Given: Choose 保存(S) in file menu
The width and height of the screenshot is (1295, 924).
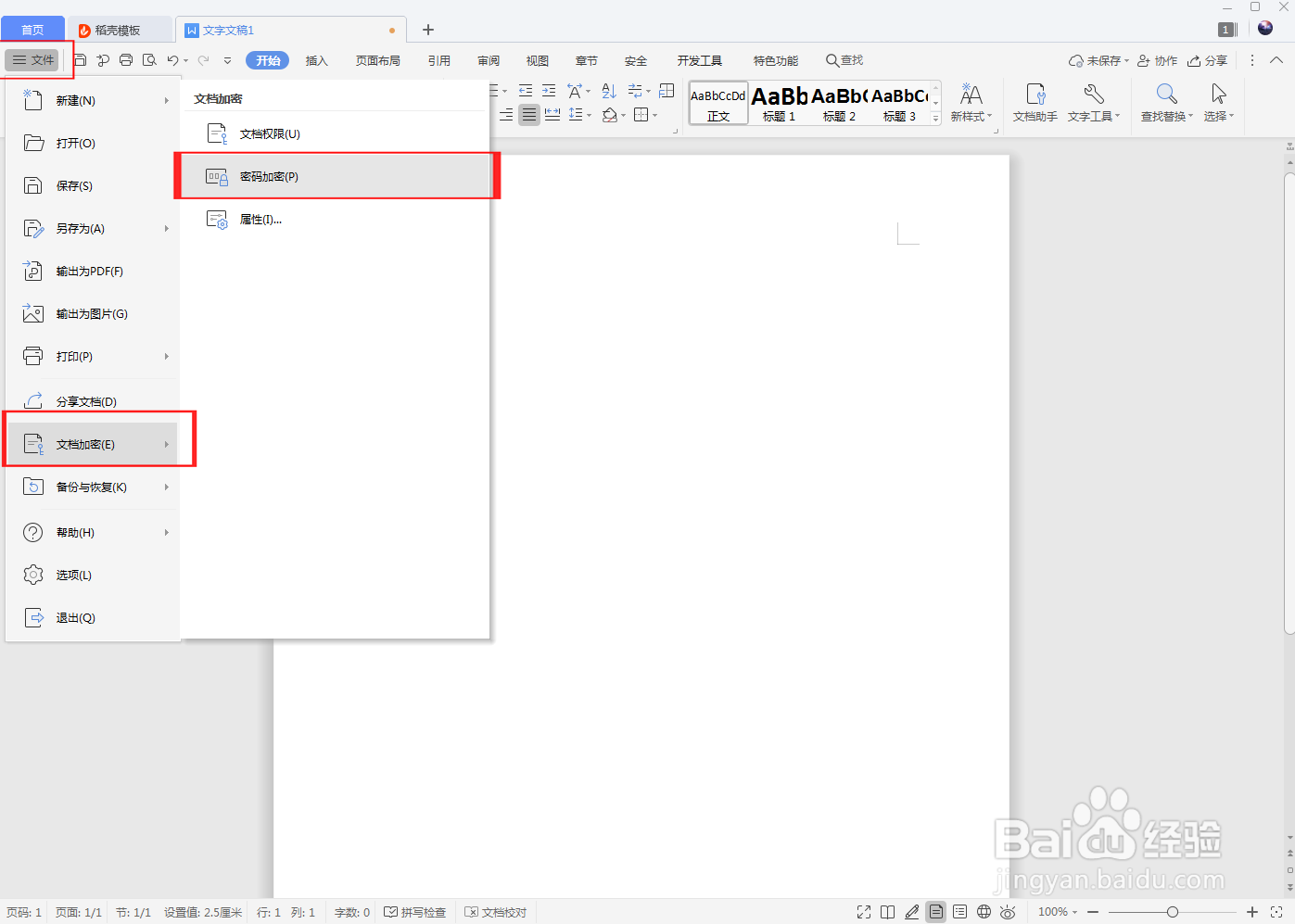Looking at the screenshot, I should 93,185.
